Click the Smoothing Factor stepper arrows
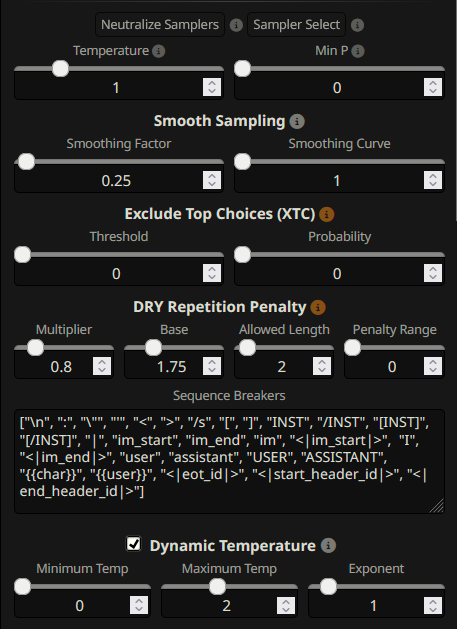The image size is (457, 629). [212, 180]
